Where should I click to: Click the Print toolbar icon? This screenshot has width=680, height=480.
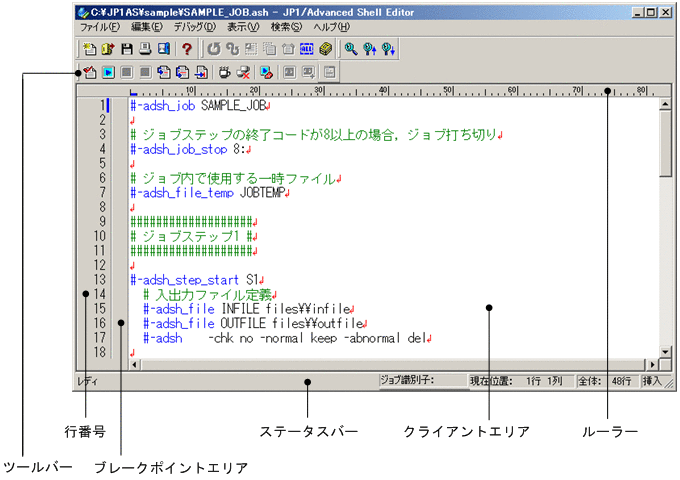(x=145, y=48)
